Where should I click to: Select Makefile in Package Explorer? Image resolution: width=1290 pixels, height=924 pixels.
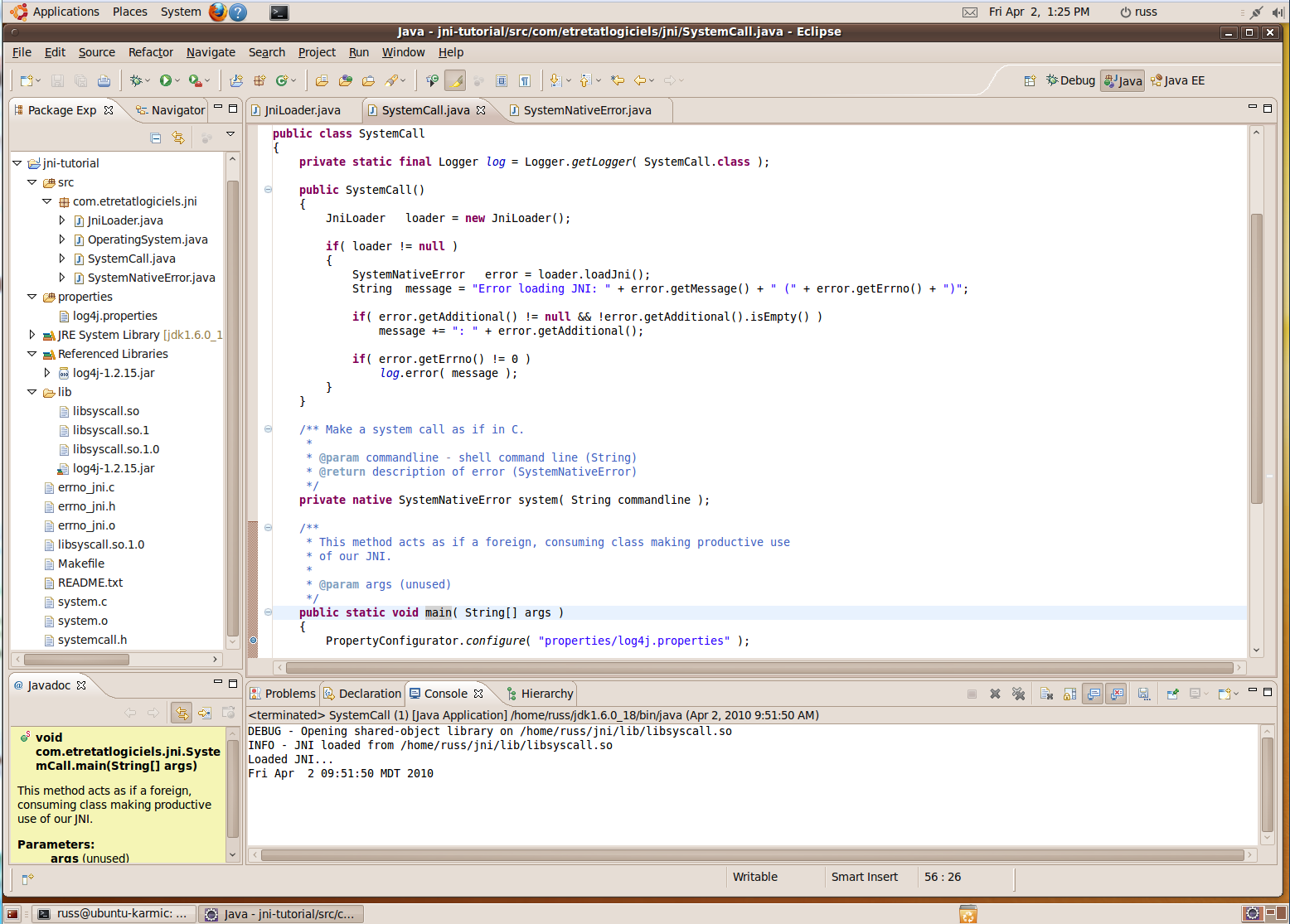pos(81,564)
